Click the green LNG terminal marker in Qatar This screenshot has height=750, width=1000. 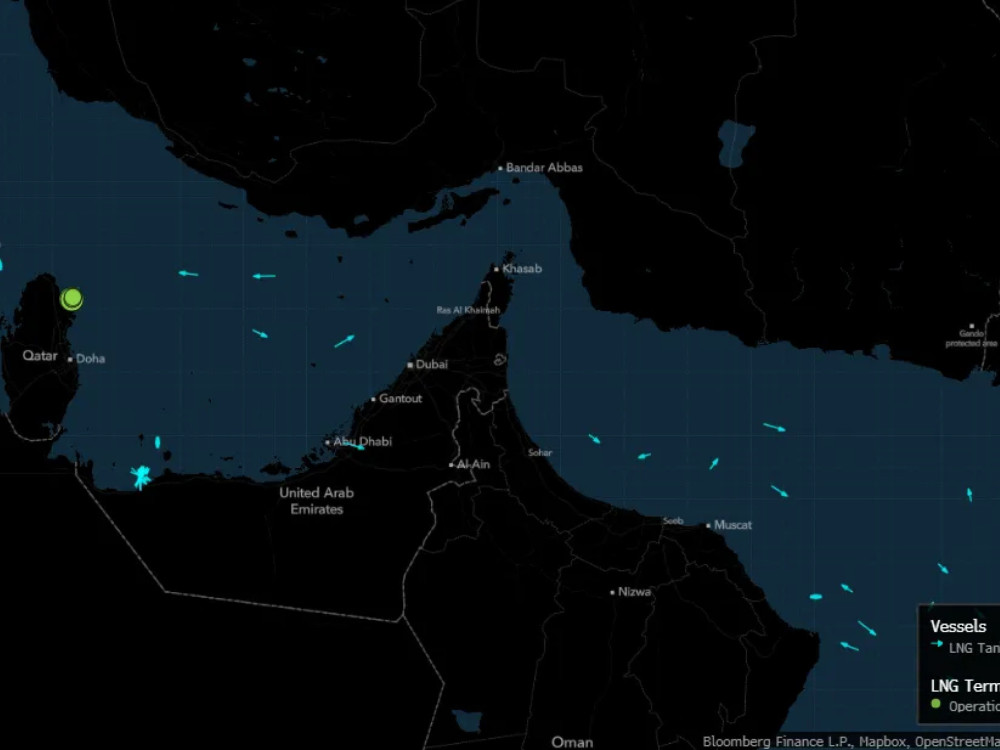(71, 299)
